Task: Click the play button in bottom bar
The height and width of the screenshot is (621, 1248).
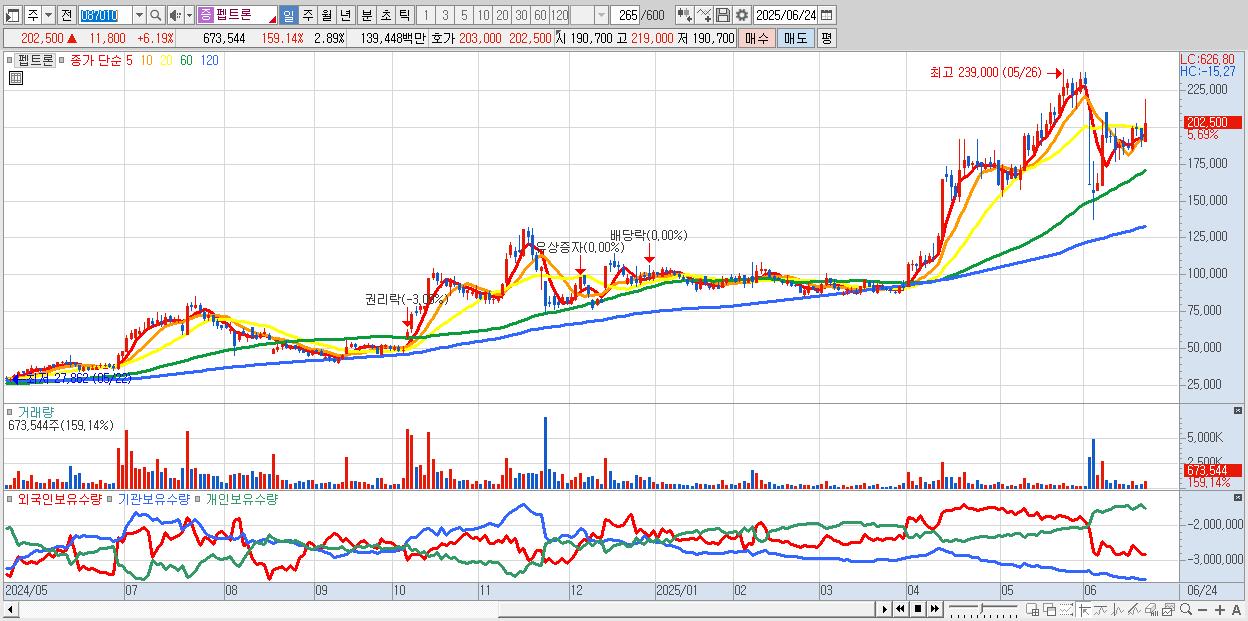Action: coord(885,609)
